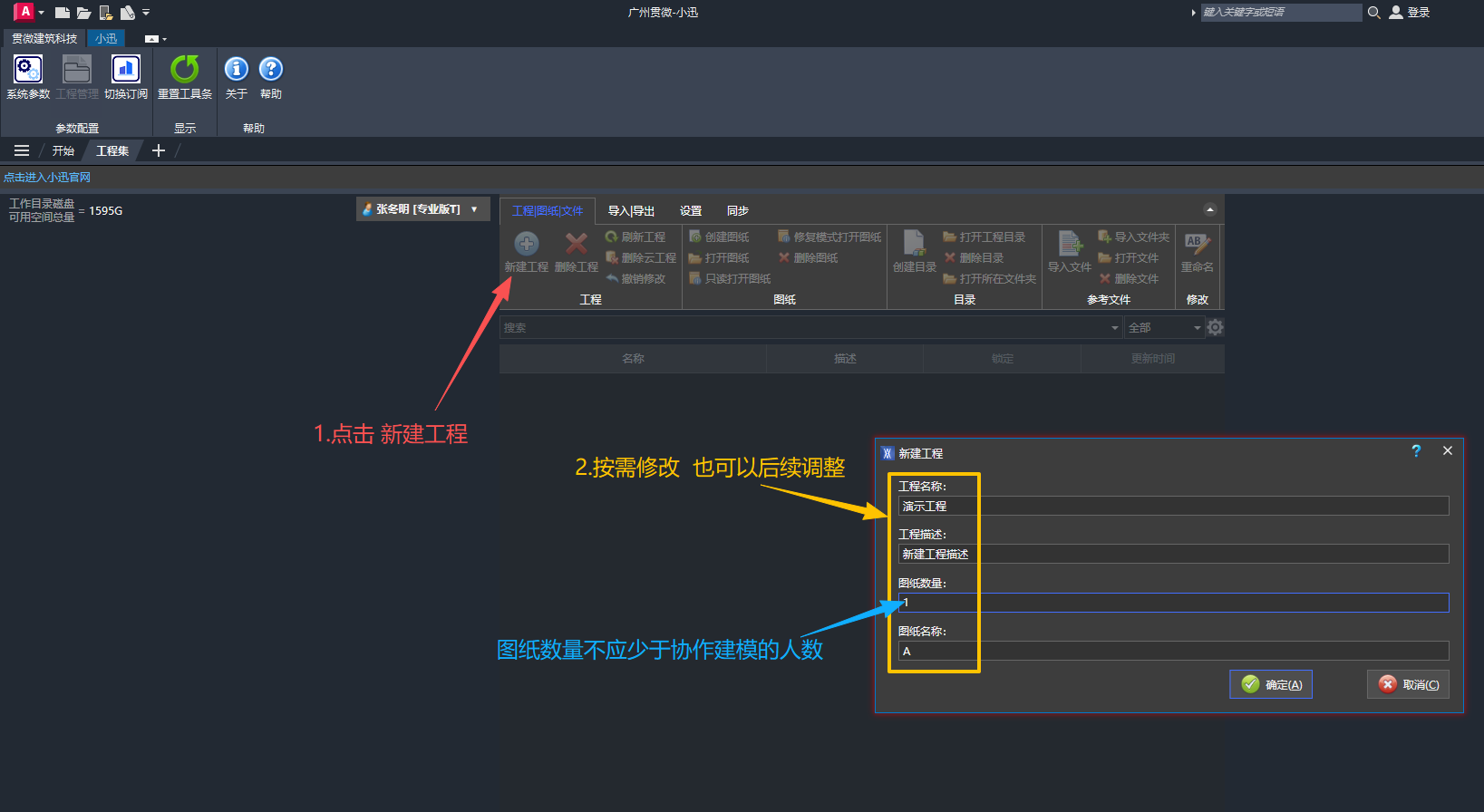The width and height of the screenshot is (1484, 812).
Task: Expand the search box dropdown arrow
Action: [1115, 328]
